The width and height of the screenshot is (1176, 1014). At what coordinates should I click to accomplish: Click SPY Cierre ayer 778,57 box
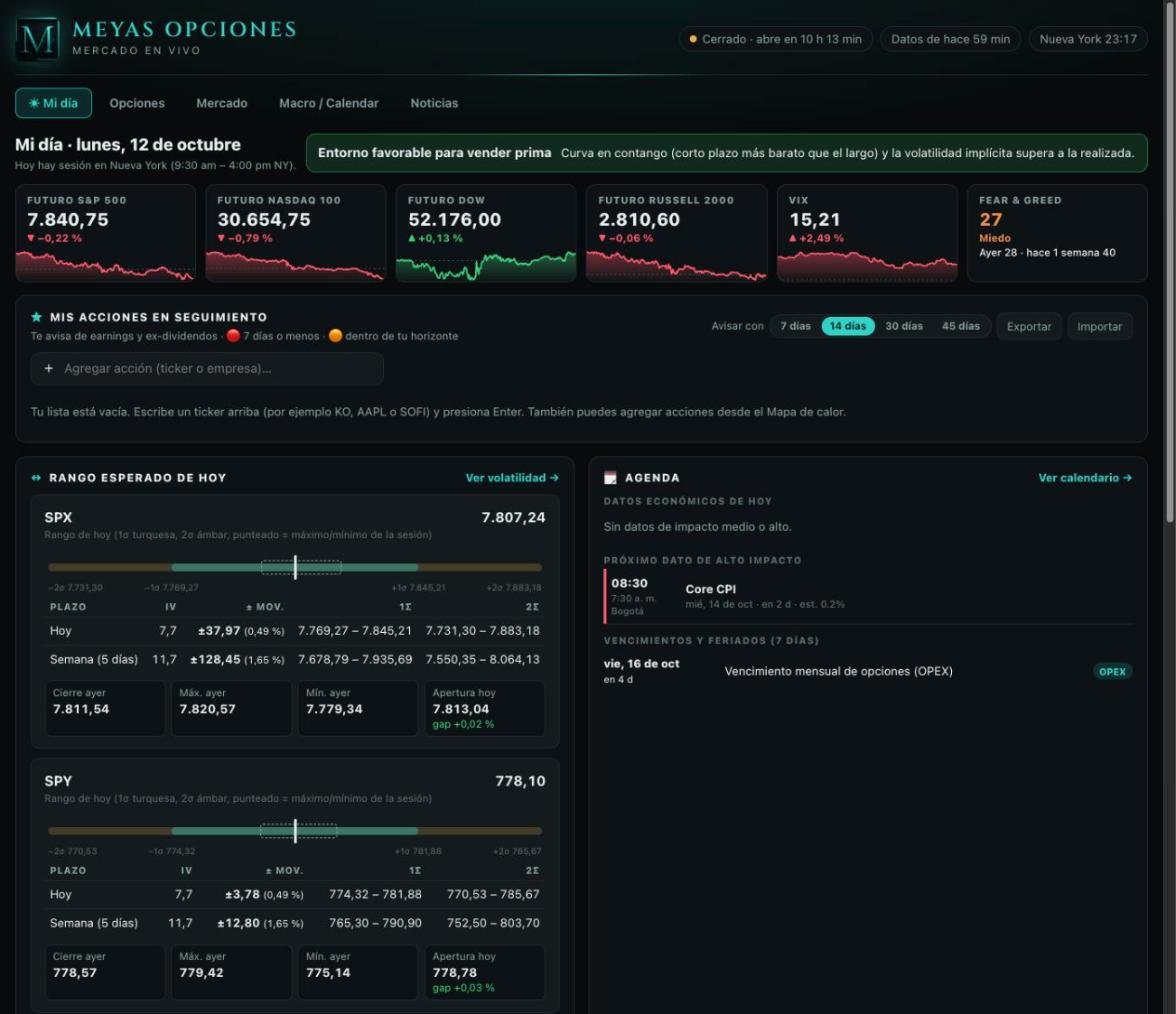pyautogui.click(x=105, y=972)
